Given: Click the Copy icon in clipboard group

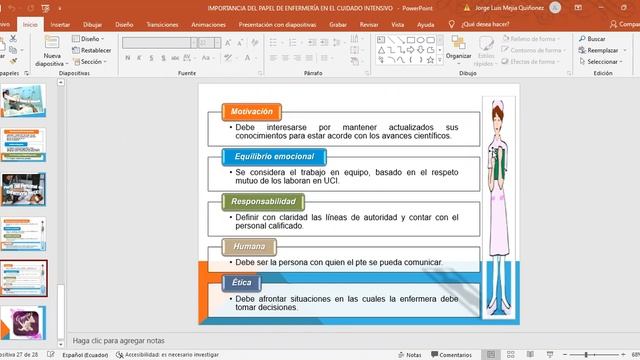Looking at the screenshot, I should click(13, 50).
